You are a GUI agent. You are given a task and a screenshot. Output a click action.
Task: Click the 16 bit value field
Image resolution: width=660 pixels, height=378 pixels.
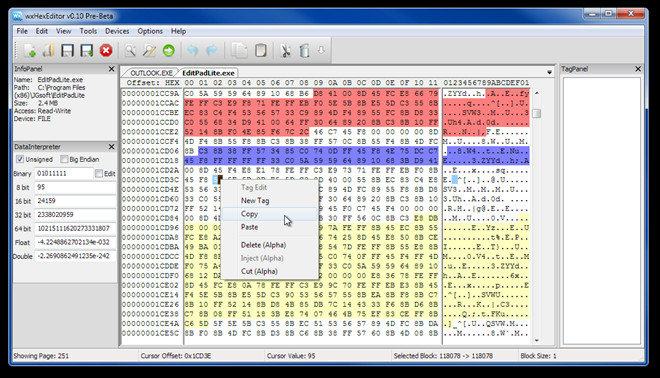pyautogui.click(x=75, y=201)
